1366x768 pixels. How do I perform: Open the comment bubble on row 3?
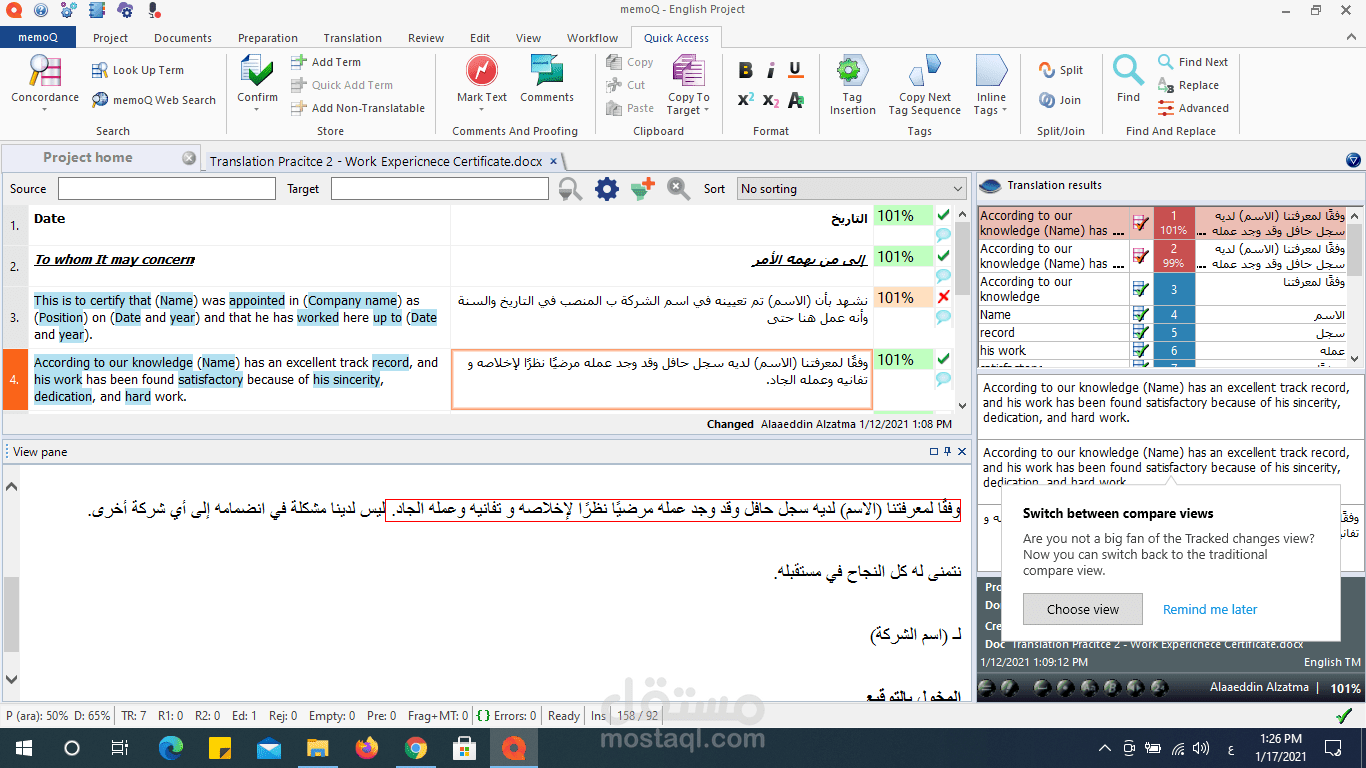click(943, 317)
